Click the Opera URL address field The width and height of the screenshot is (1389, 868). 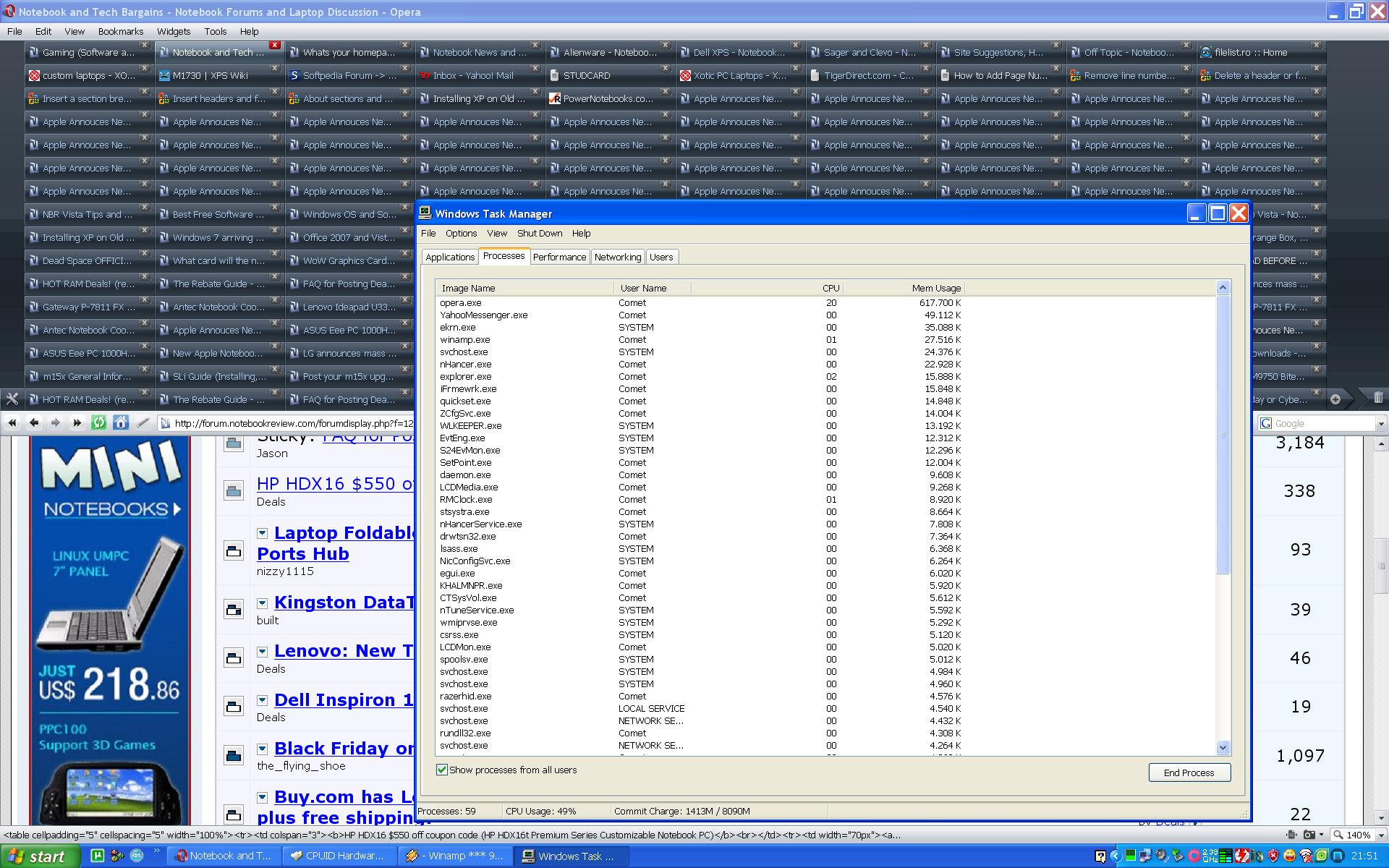point(286,423)
